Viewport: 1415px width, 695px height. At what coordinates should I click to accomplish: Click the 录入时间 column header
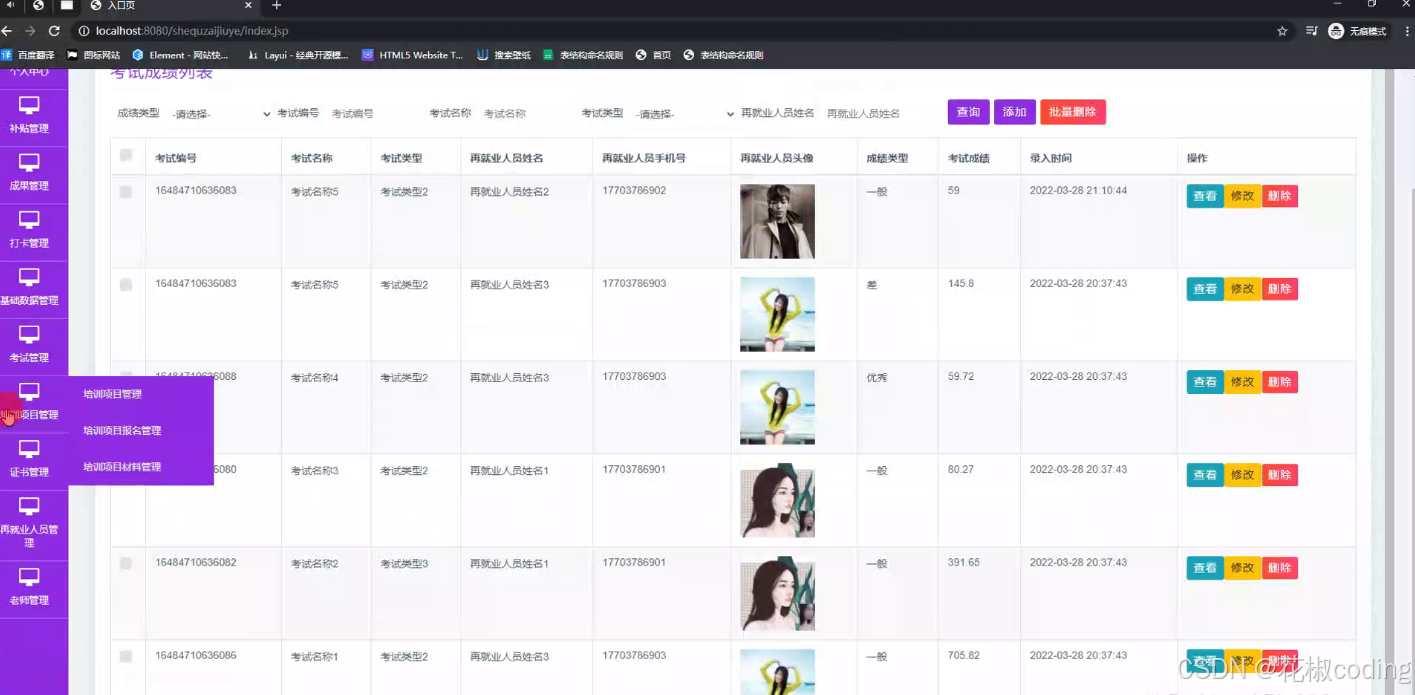coord(1051,159)
